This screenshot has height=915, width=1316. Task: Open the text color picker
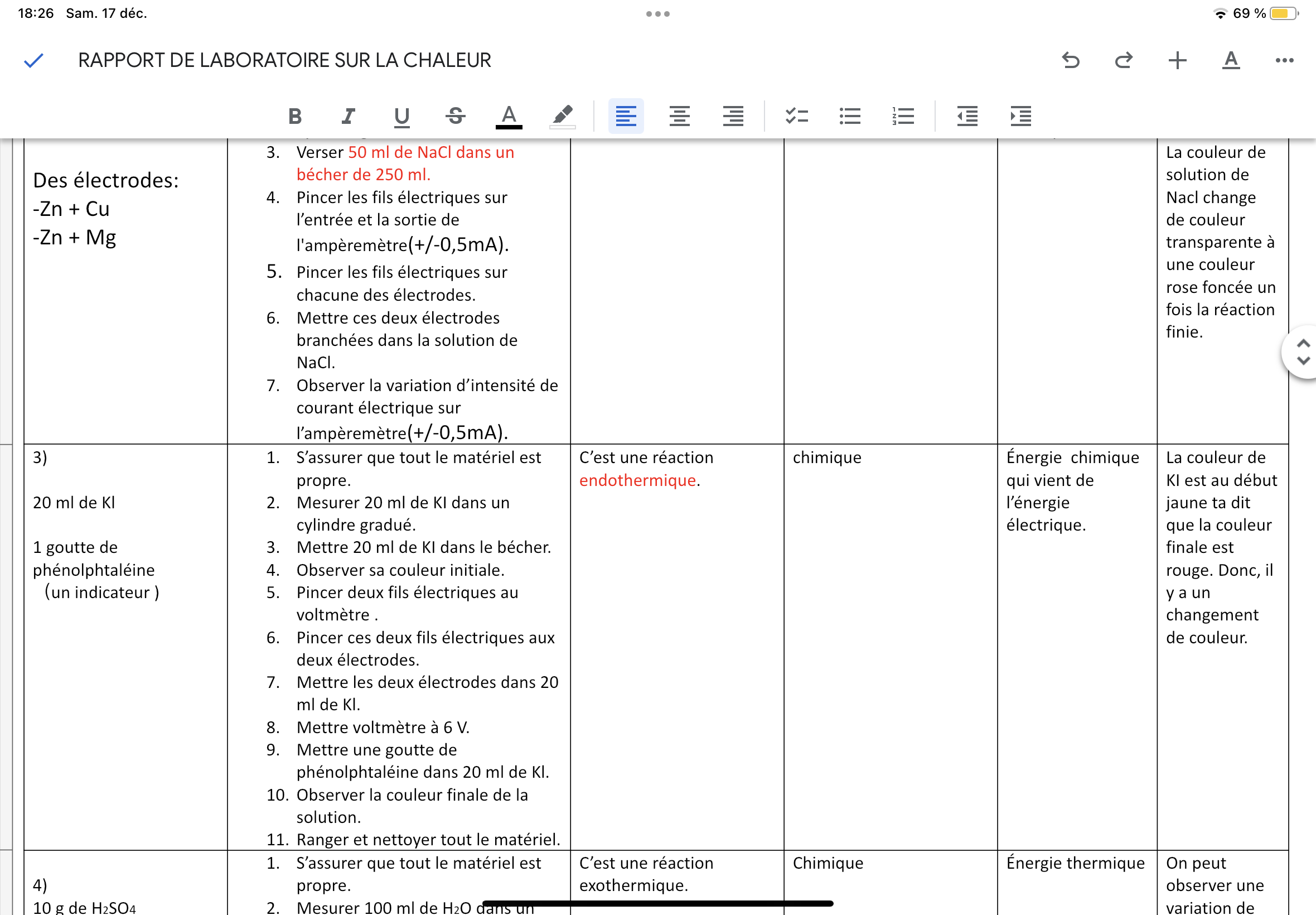point(509,117)
